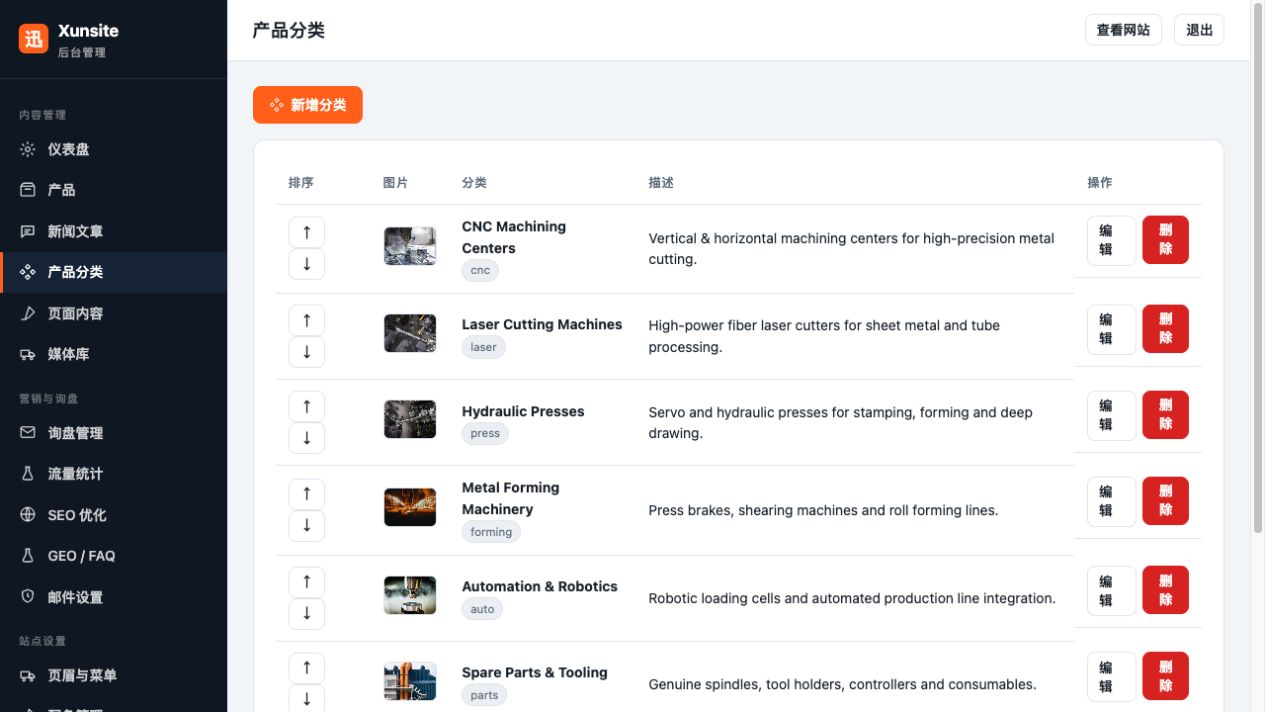1265x712 pixels.
Task: Edit the Metal Forming Machinery category
Action: click(x=1111, y=502)
